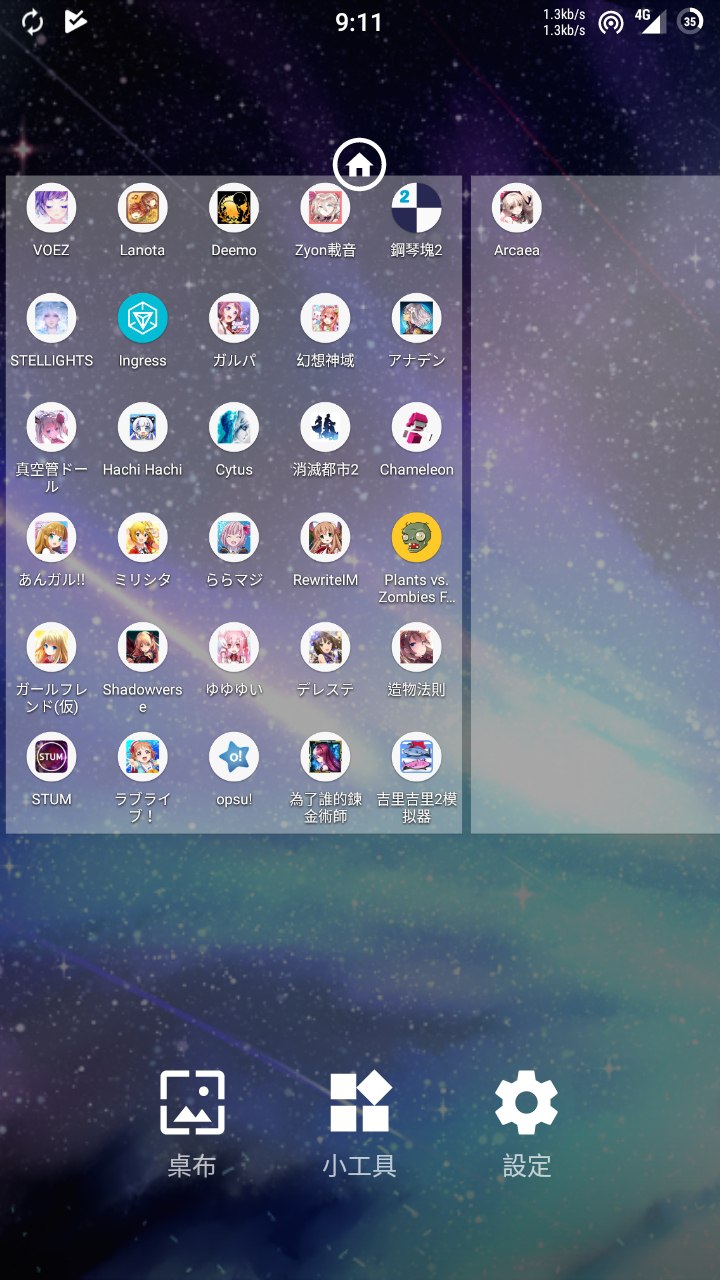Set default home page with house icon
The width and height of the screenshot is (720, 1280).
click(x=360, y=164)
